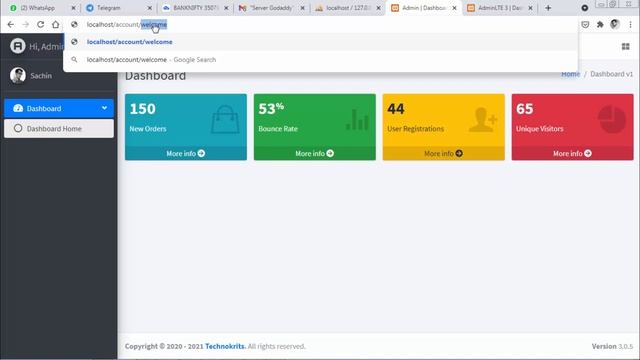The width and height of the screenshot is (640, 360).
Task: Go back using browser back arrow
Action: coord(11,24)
